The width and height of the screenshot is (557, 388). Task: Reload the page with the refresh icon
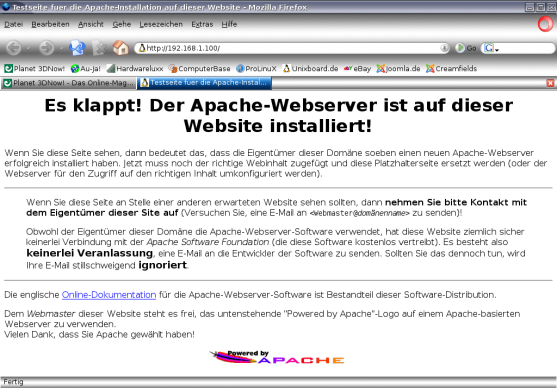click(77, 48)
